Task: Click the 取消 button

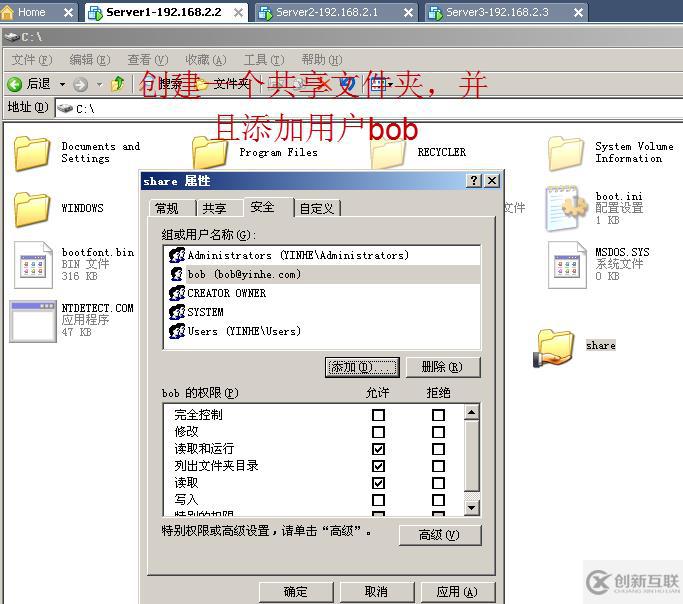Action: click(x=377, y=592)
